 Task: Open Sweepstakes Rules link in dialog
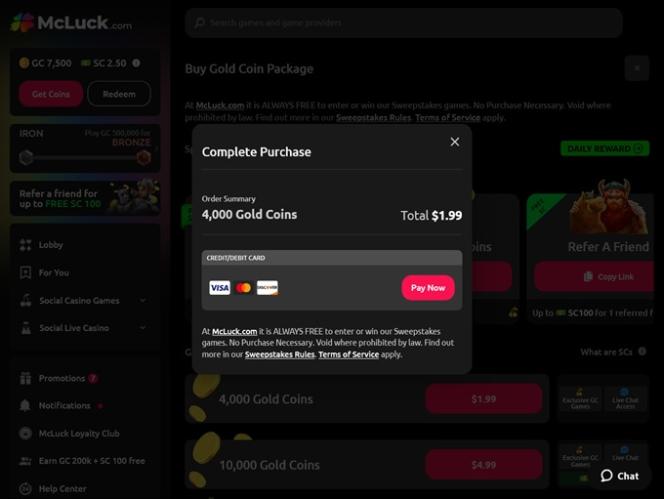[279, 355]
